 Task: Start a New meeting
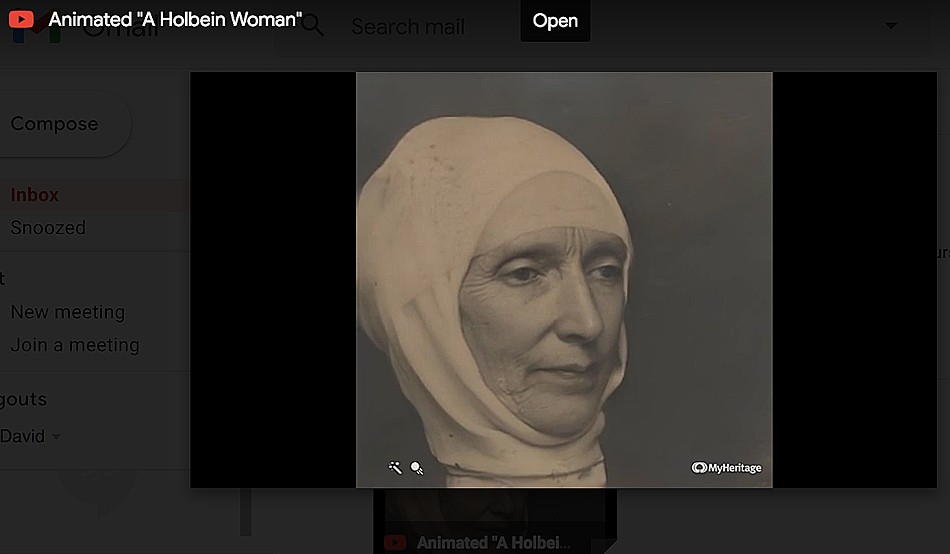point(67,312)
